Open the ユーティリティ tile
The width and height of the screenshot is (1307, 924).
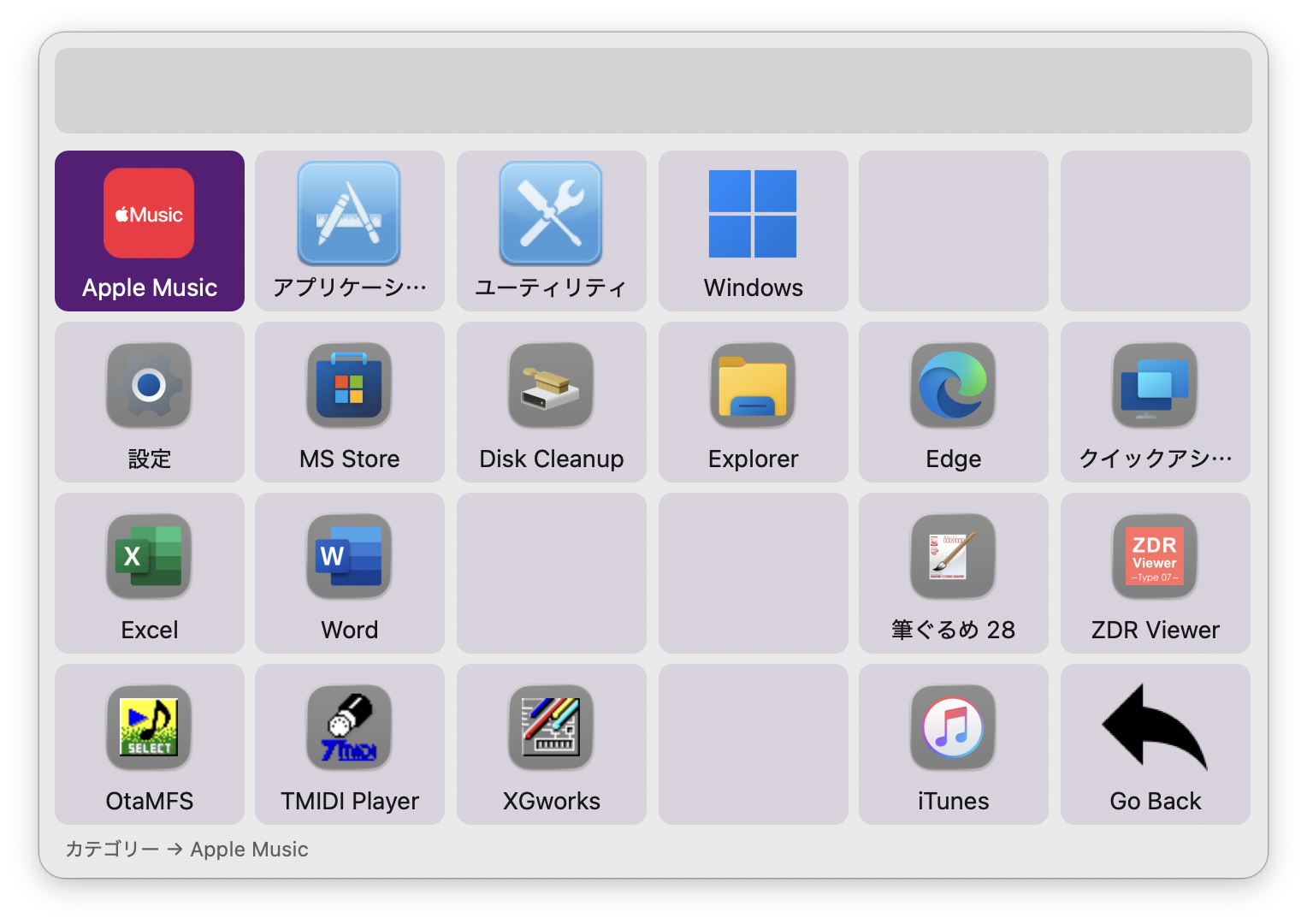552,231
